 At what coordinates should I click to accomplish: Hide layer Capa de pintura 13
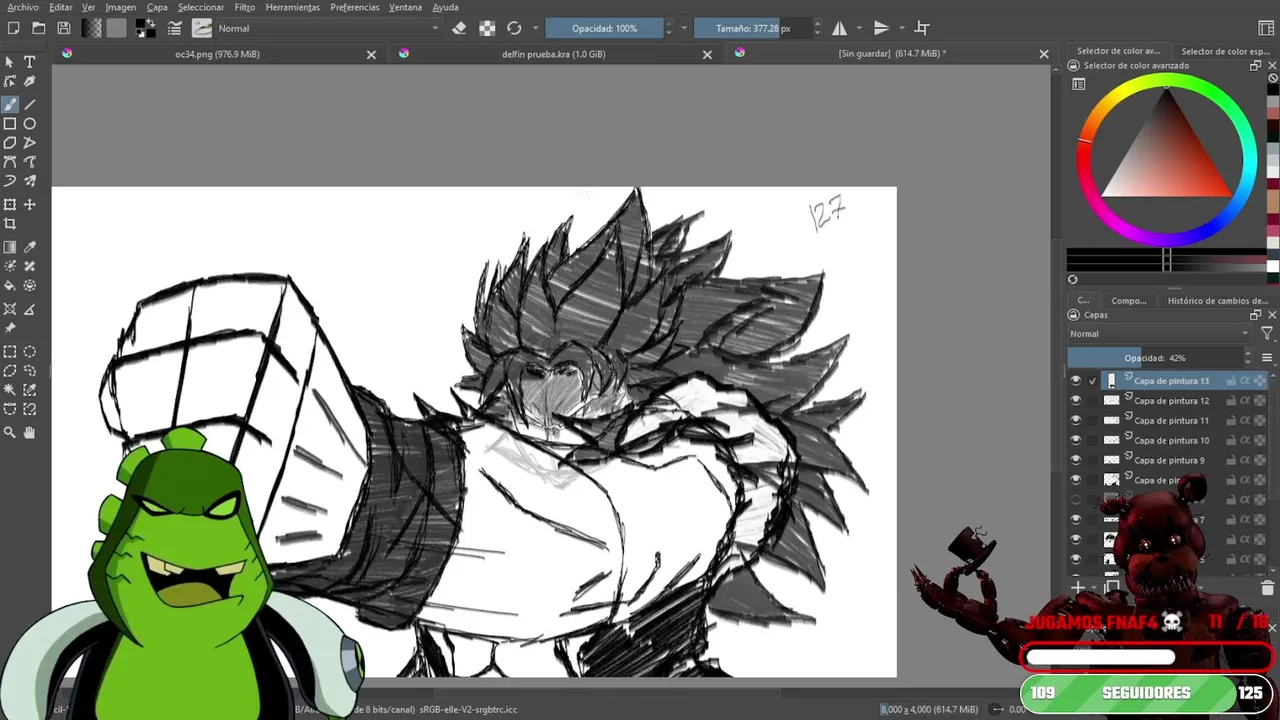(x=1076, y=381)
